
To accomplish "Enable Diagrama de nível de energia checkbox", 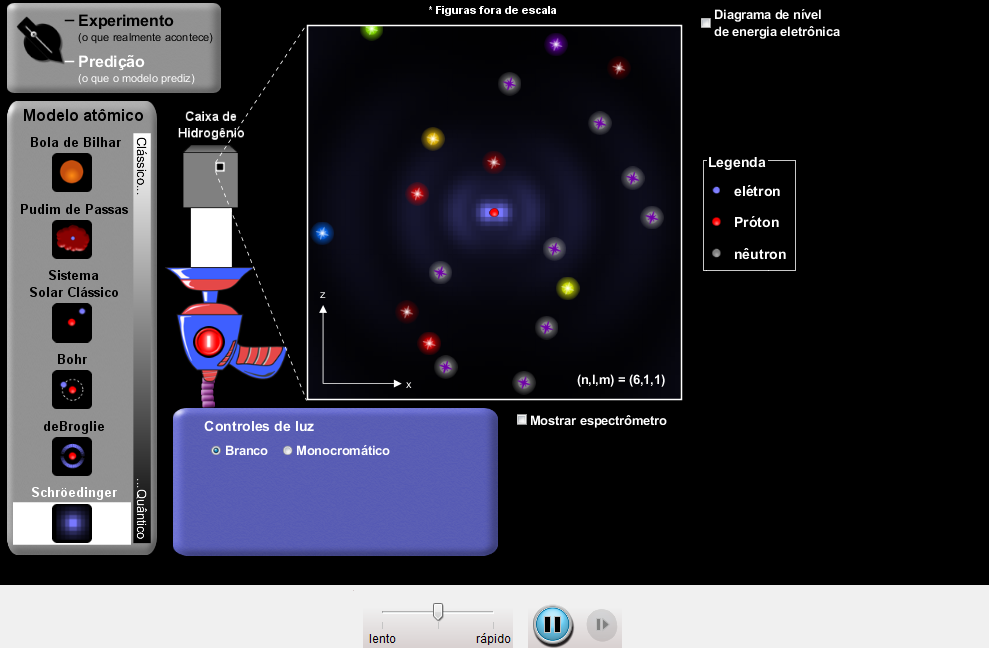I will (x=706, y=23).
